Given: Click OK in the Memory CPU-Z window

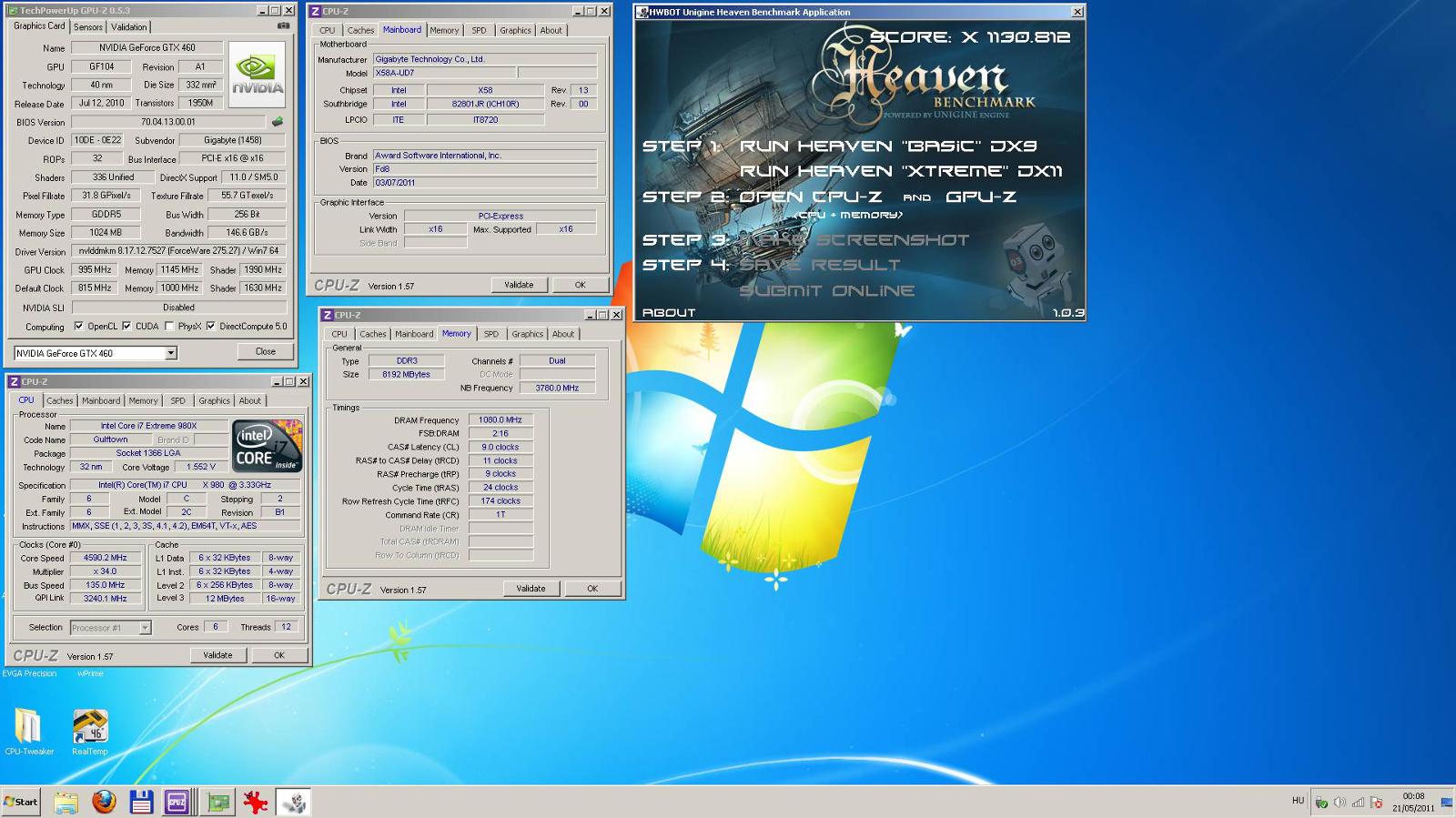Looking at the screenshot, I should coord(592,589).
